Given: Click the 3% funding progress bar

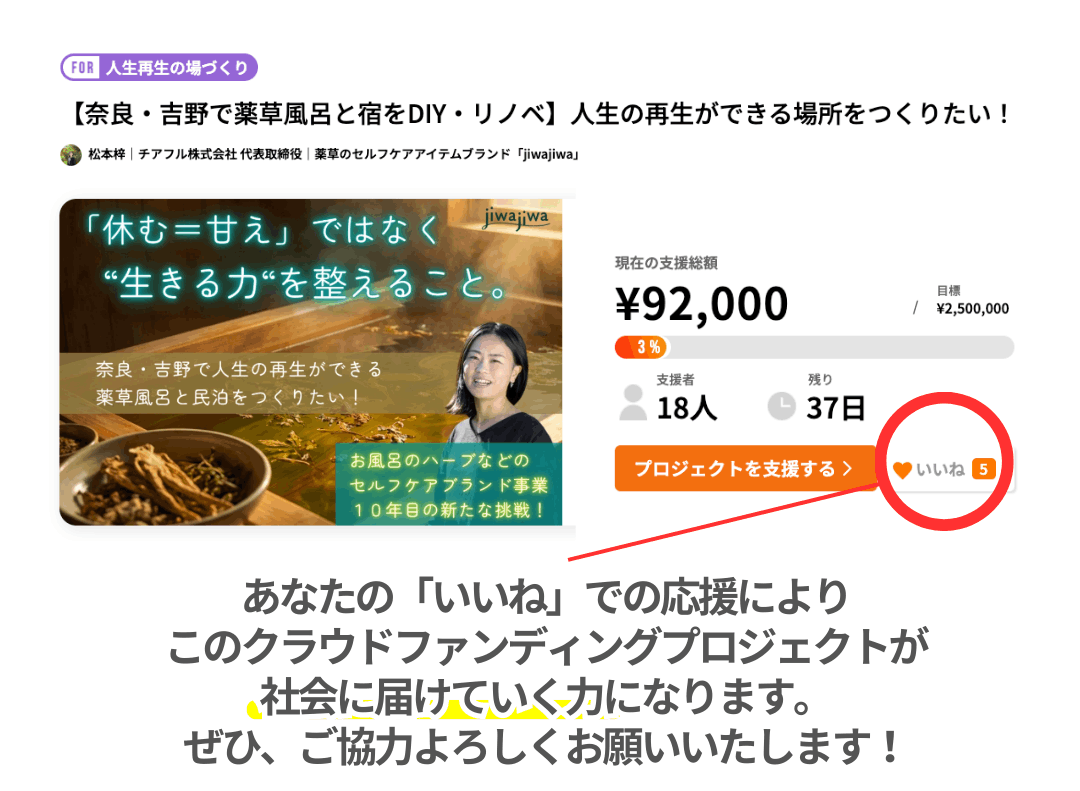Looking at the screenshot, I should click(814, 347).
